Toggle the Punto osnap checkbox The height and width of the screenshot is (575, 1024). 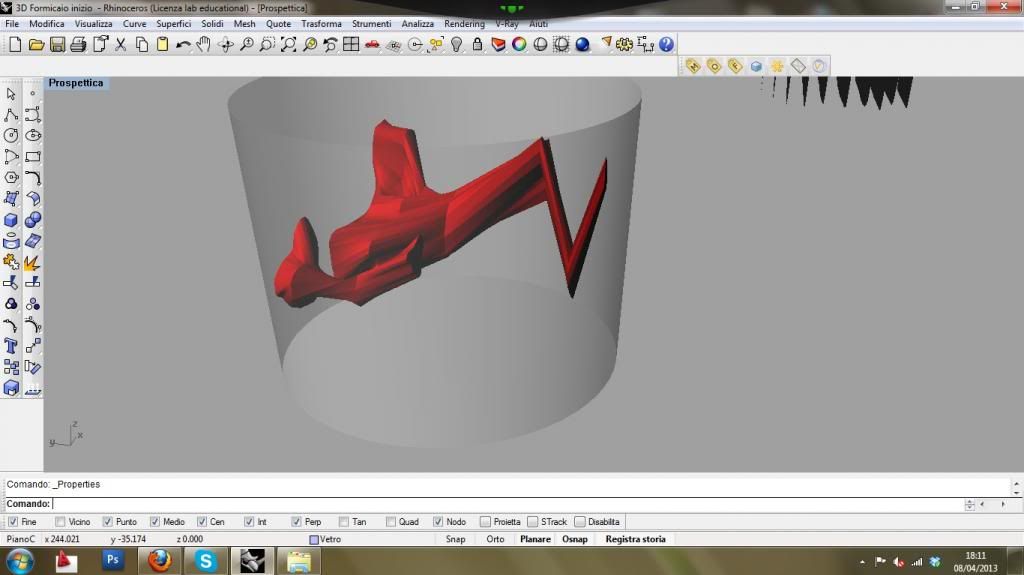click(107, 522)
